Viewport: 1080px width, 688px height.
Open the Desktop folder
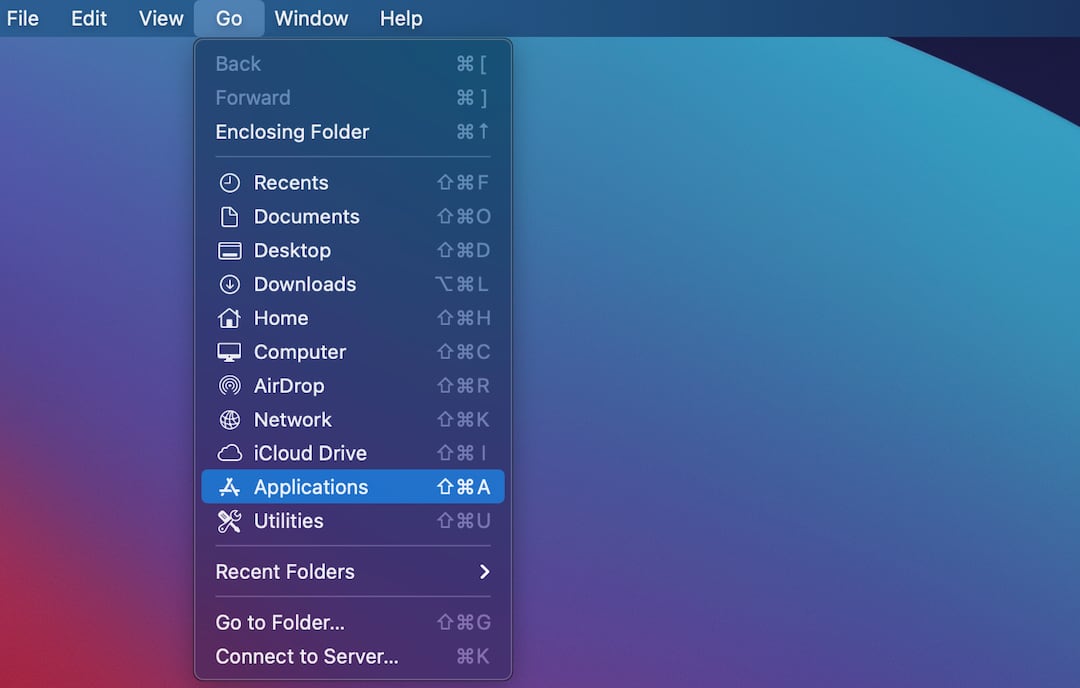[290, 250]
